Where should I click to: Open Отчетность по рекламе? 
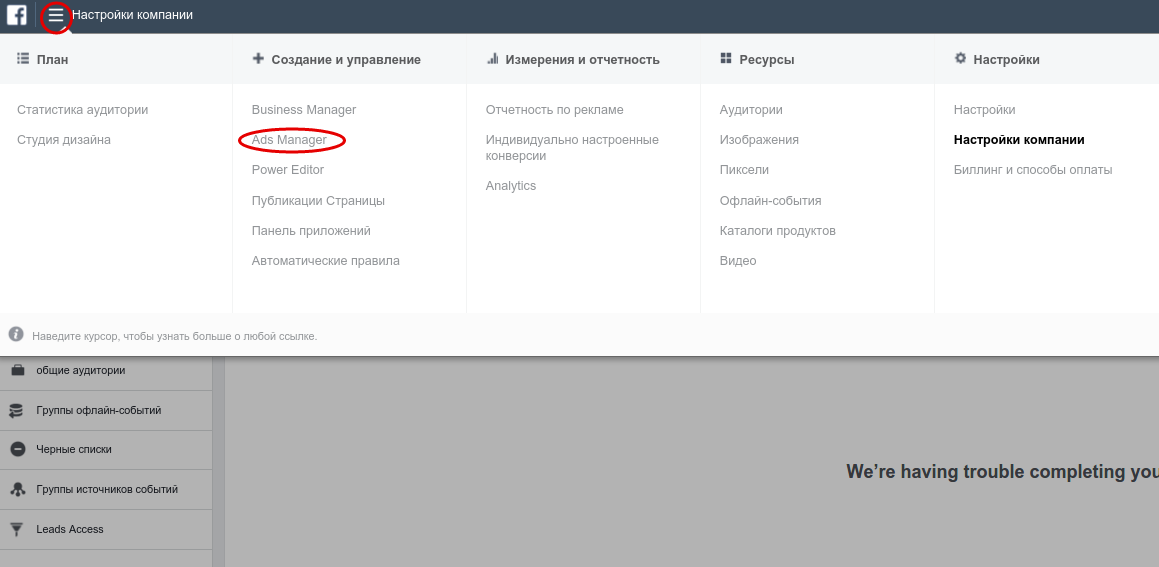tap(554, 109)
